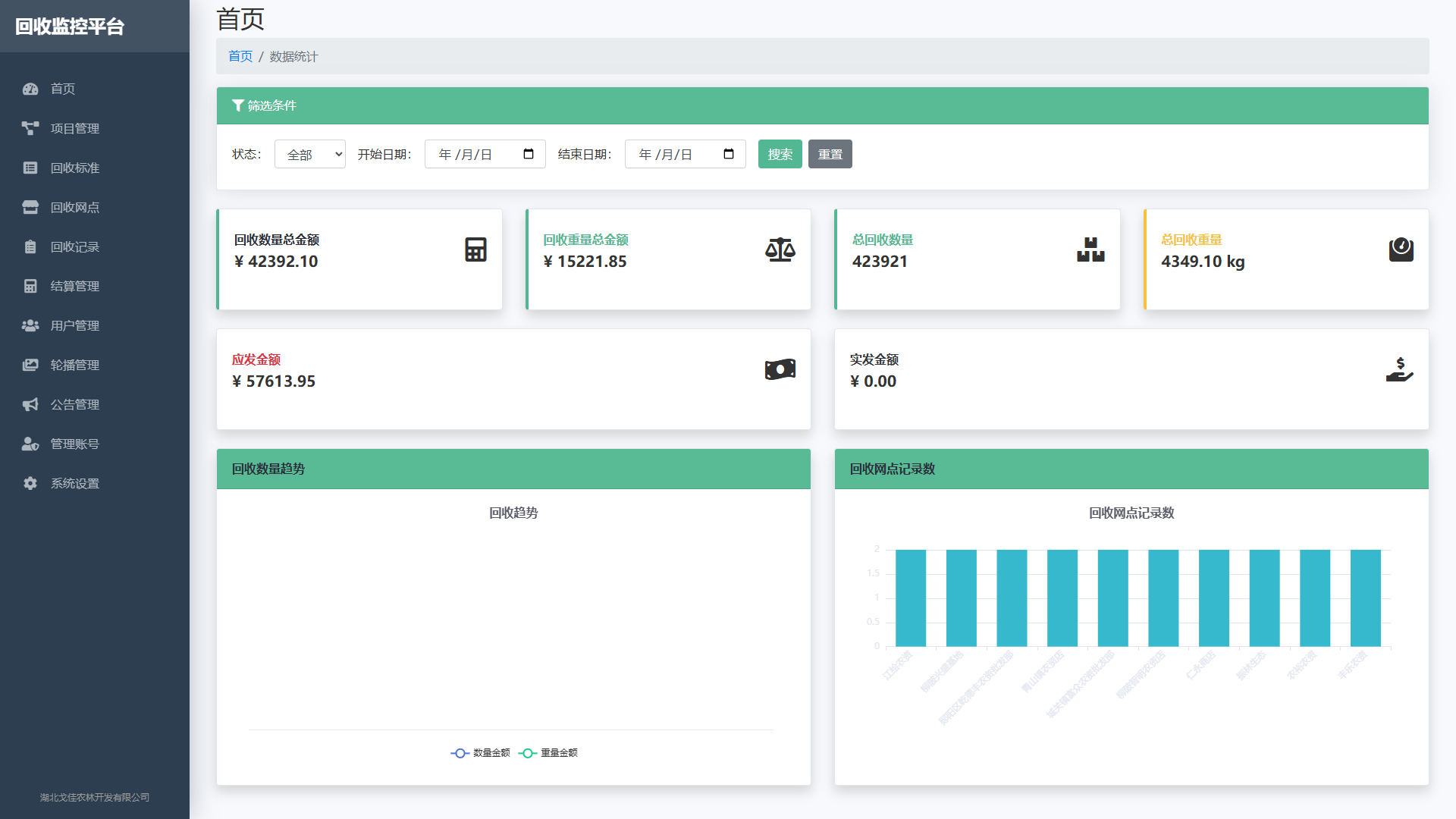Click the weight scale icon on 总回收重量 card
Screen dimensions: 1456x819
coord(1401,249)
